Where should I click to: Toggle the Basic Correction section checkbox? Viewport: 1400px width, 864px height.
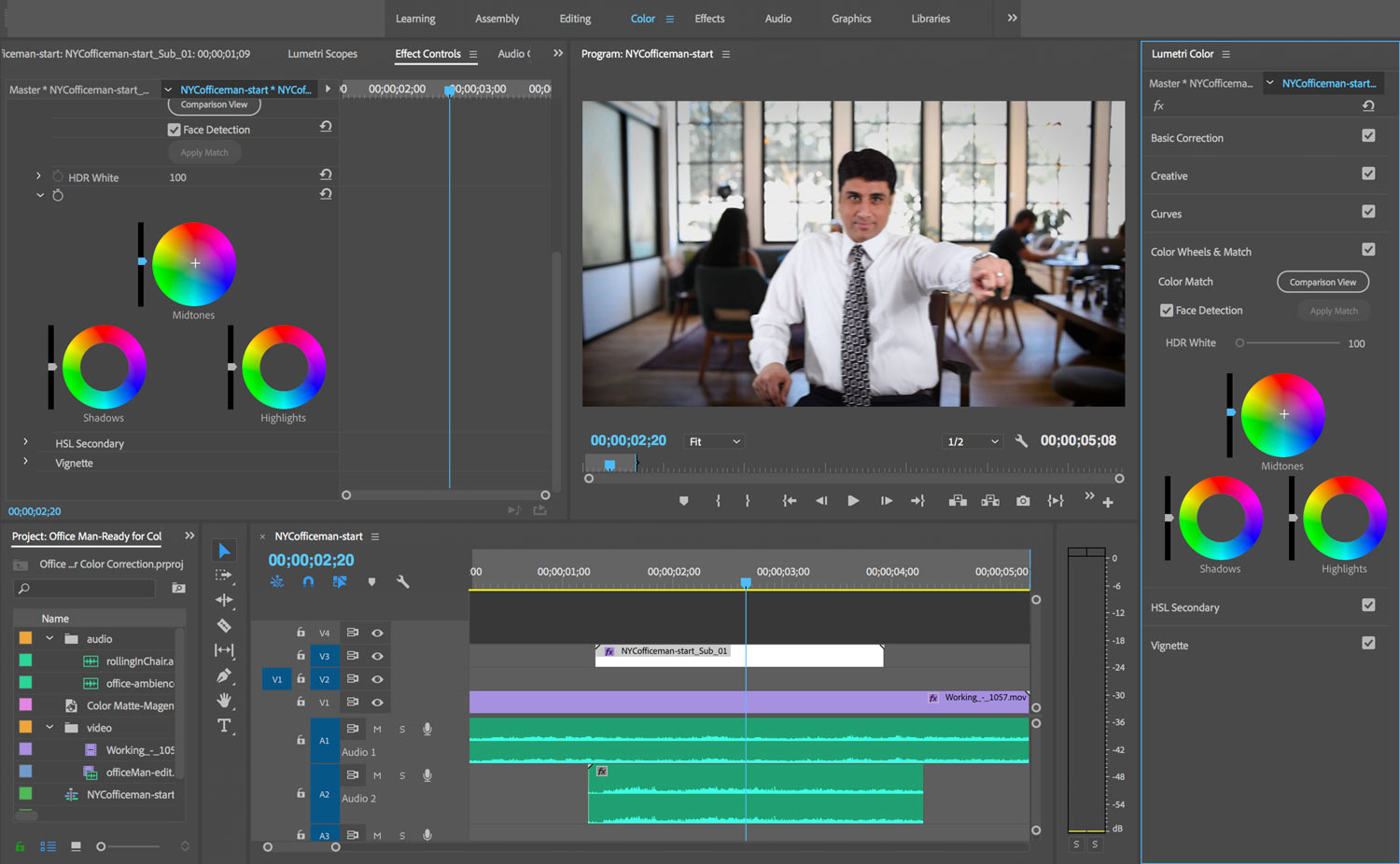click(x=1368, y=136)
